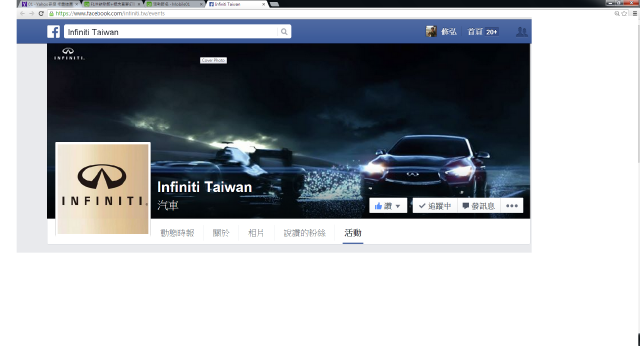Switch to the Yahoo browser tab
The width and height of the screenshot is (640, 360).
coord(49,4)
